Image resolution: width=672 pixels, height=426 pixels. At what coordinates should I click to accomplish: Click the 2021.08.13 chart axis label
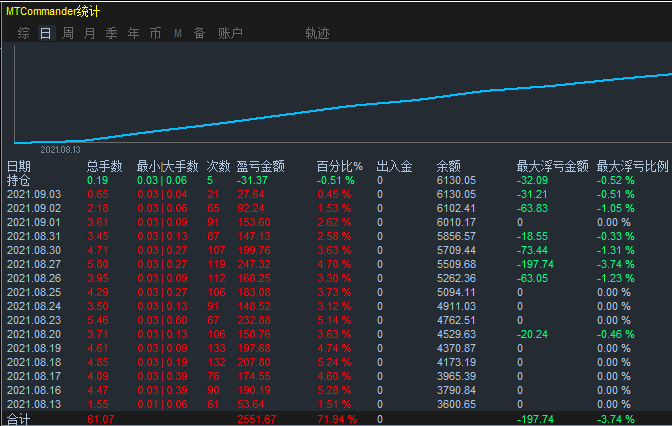coord(60,150)
